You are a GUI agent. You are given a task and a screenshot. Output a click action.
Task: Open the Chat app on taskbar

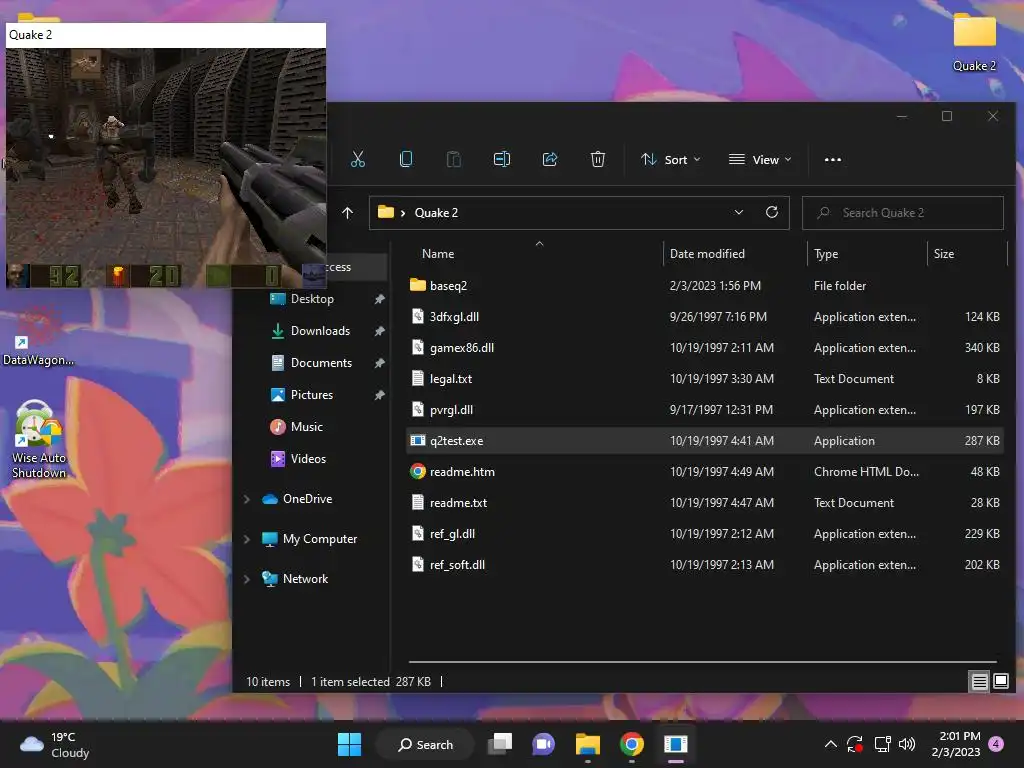[x=543, y=744]
